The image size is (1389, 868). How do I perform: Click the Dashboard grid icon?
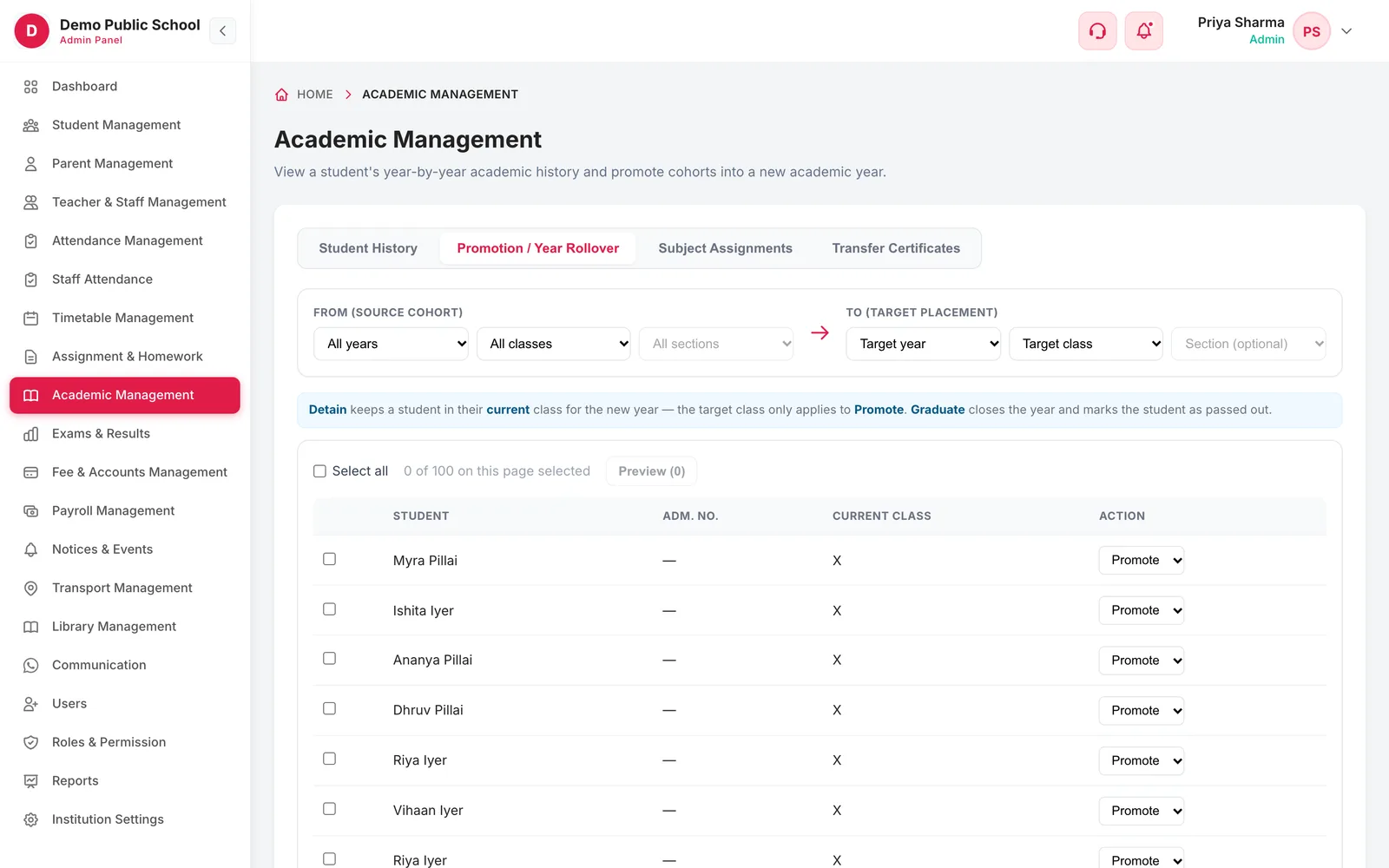point(31,87)
